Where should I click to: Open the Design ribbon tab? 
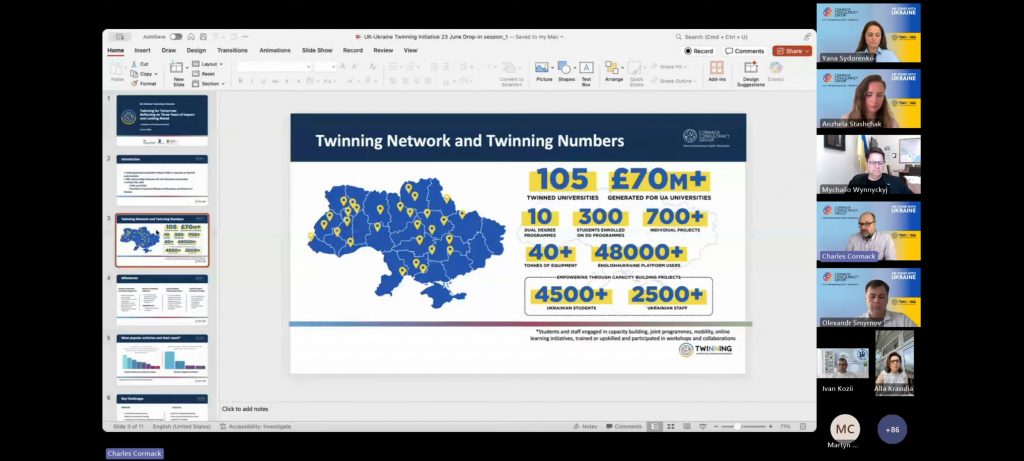(196, 50)
